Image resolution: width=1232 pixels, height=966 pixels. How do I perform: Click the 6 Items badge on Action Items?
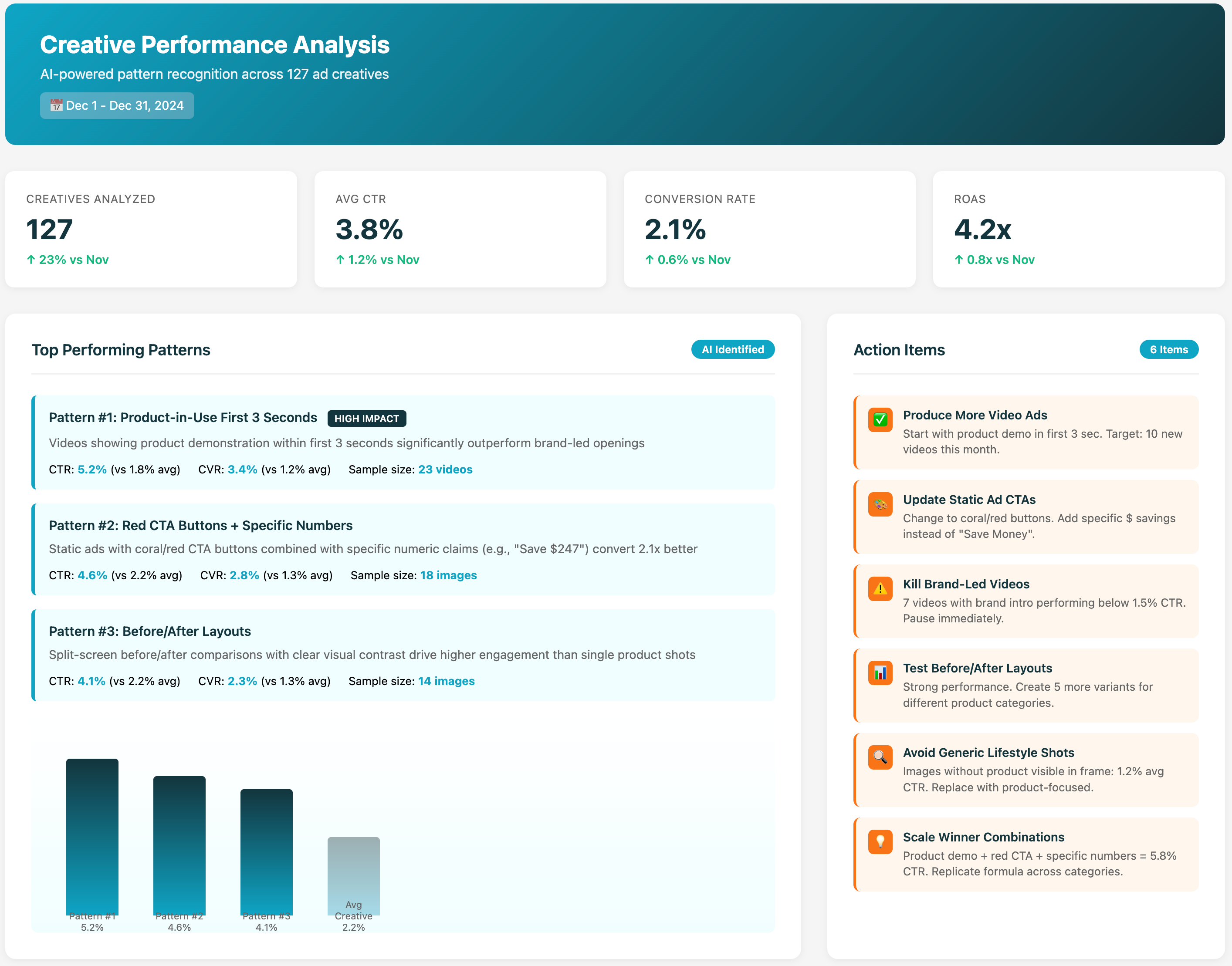(x=1169, y=350)
